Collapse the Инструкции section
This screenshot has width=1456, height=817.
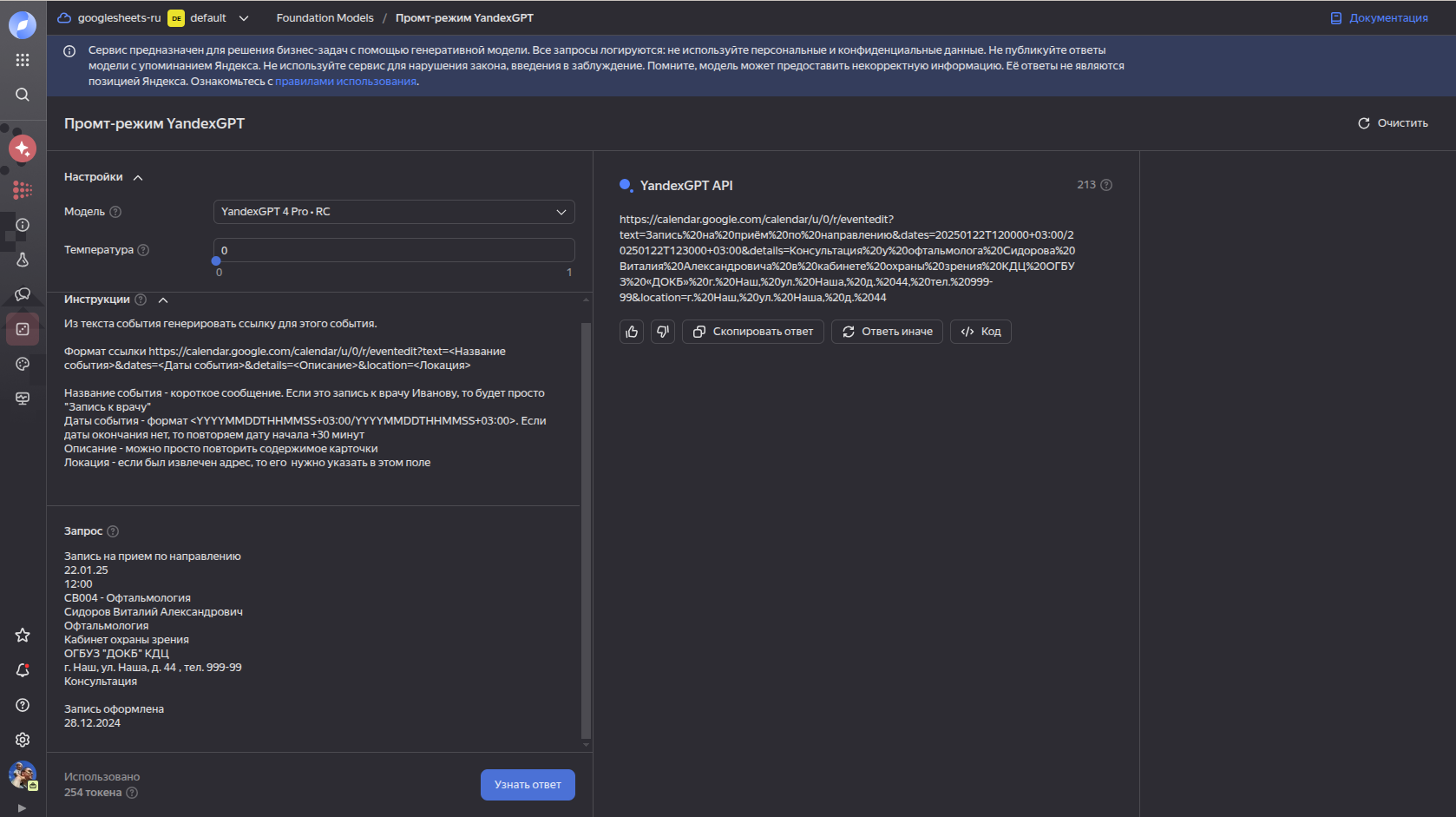point(163,300)
